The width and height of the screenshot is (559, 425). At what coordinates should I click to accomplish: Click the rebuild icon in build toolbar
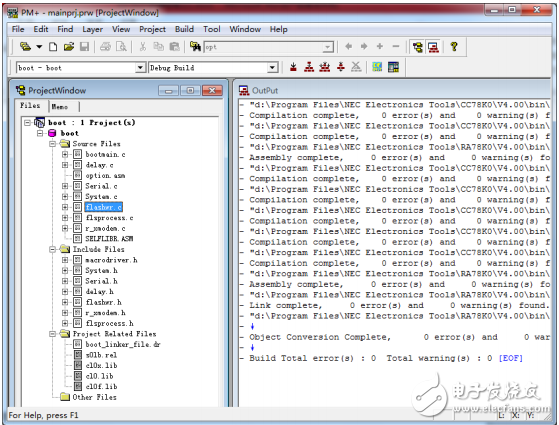pos(325,67)
